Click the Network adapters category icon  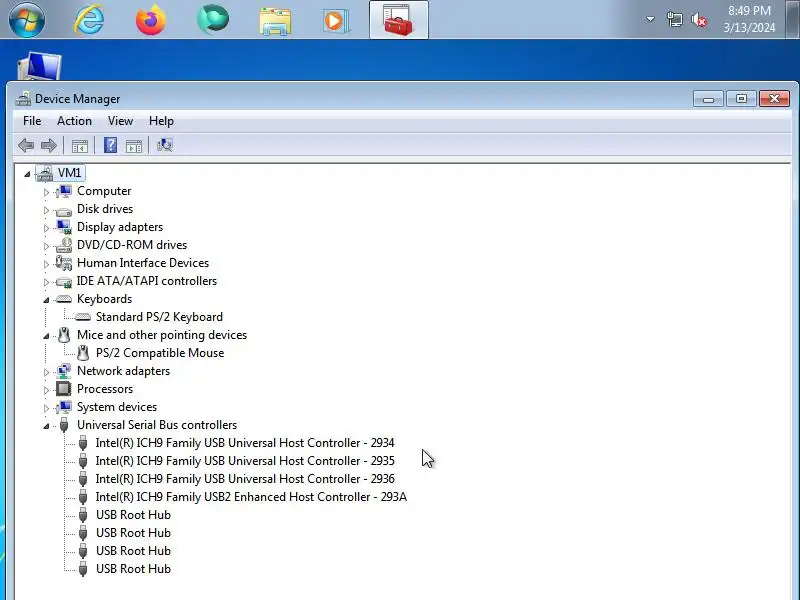64,371
